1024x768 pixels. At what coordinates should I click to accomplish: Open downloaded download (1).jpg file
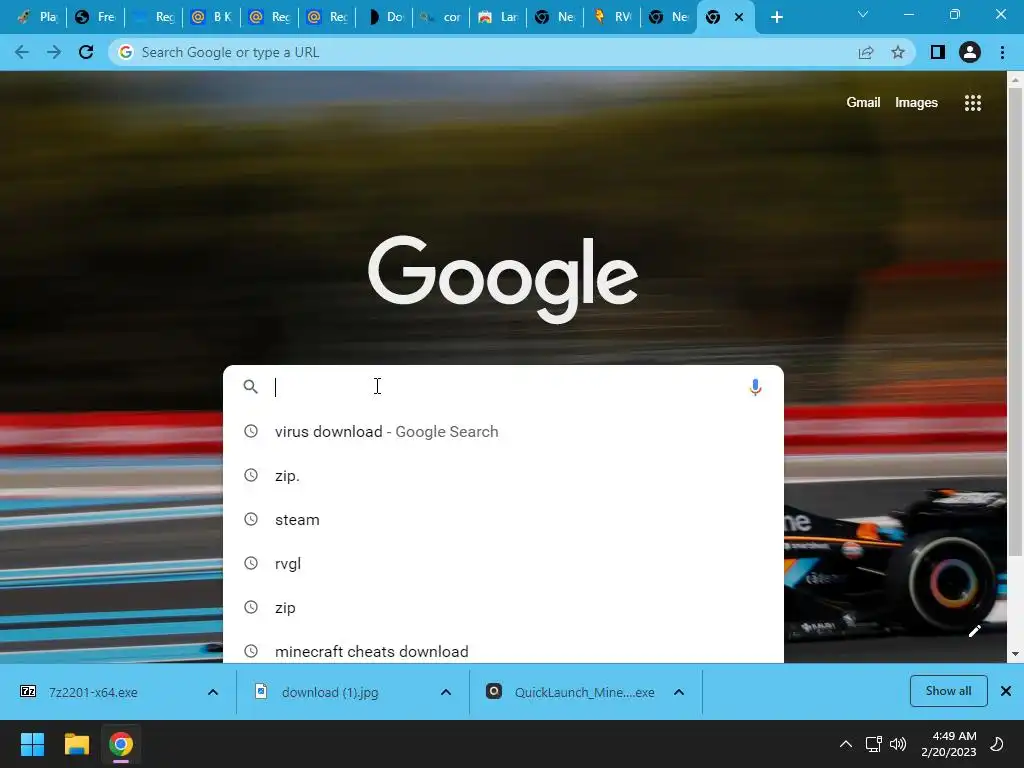click(x=330, y=692)
